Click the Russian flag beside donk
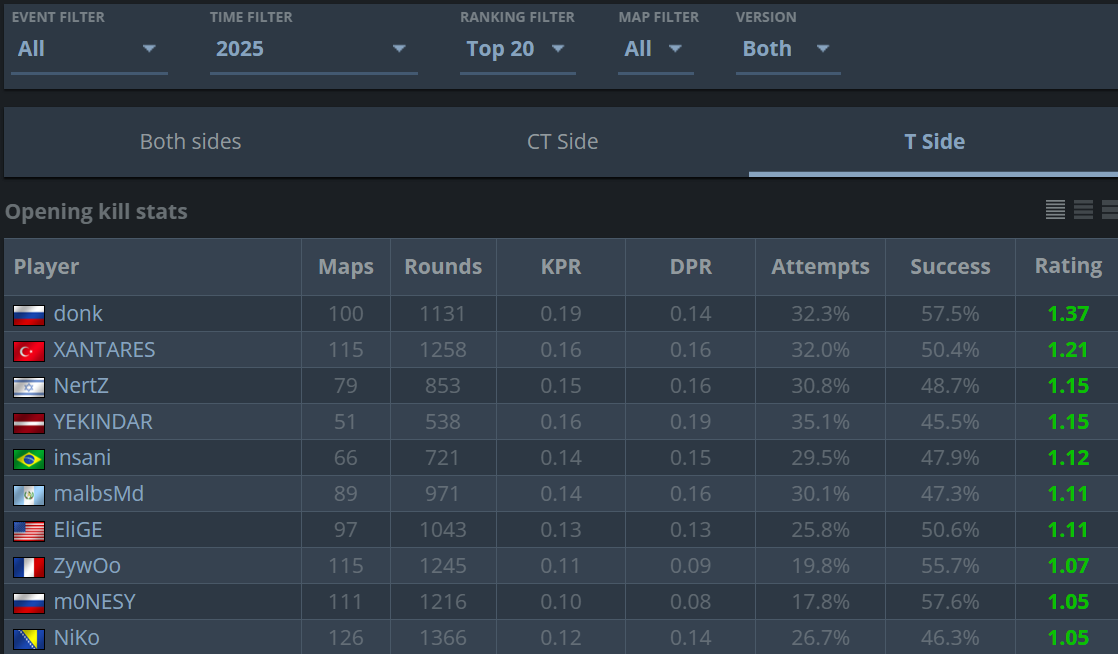Screen dimensions: 1118x654 29,315
